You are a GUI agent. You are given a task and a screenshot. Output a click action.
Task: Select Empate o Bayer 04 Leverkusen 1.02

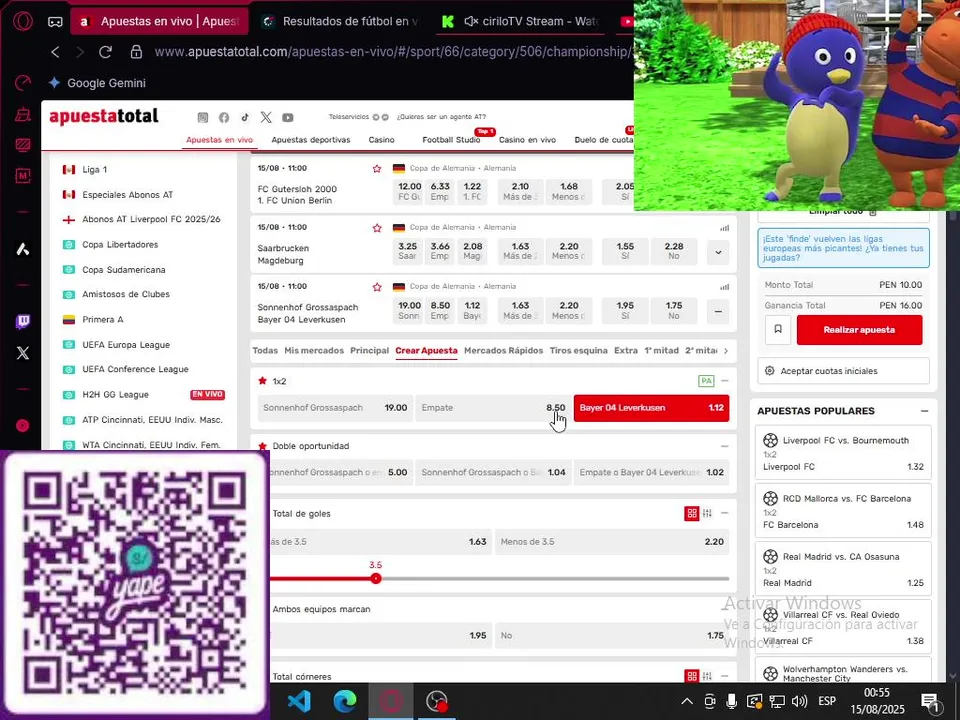coord(651,472)
